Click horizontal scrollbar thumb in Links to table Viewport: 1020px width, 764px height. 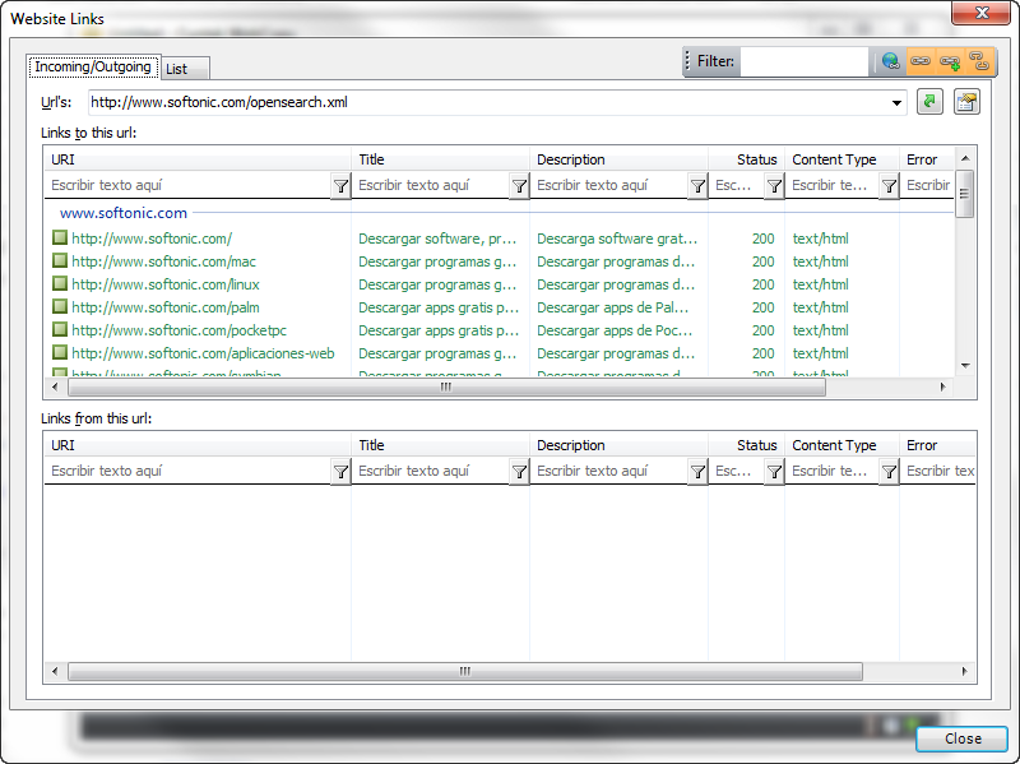(446, 387)
